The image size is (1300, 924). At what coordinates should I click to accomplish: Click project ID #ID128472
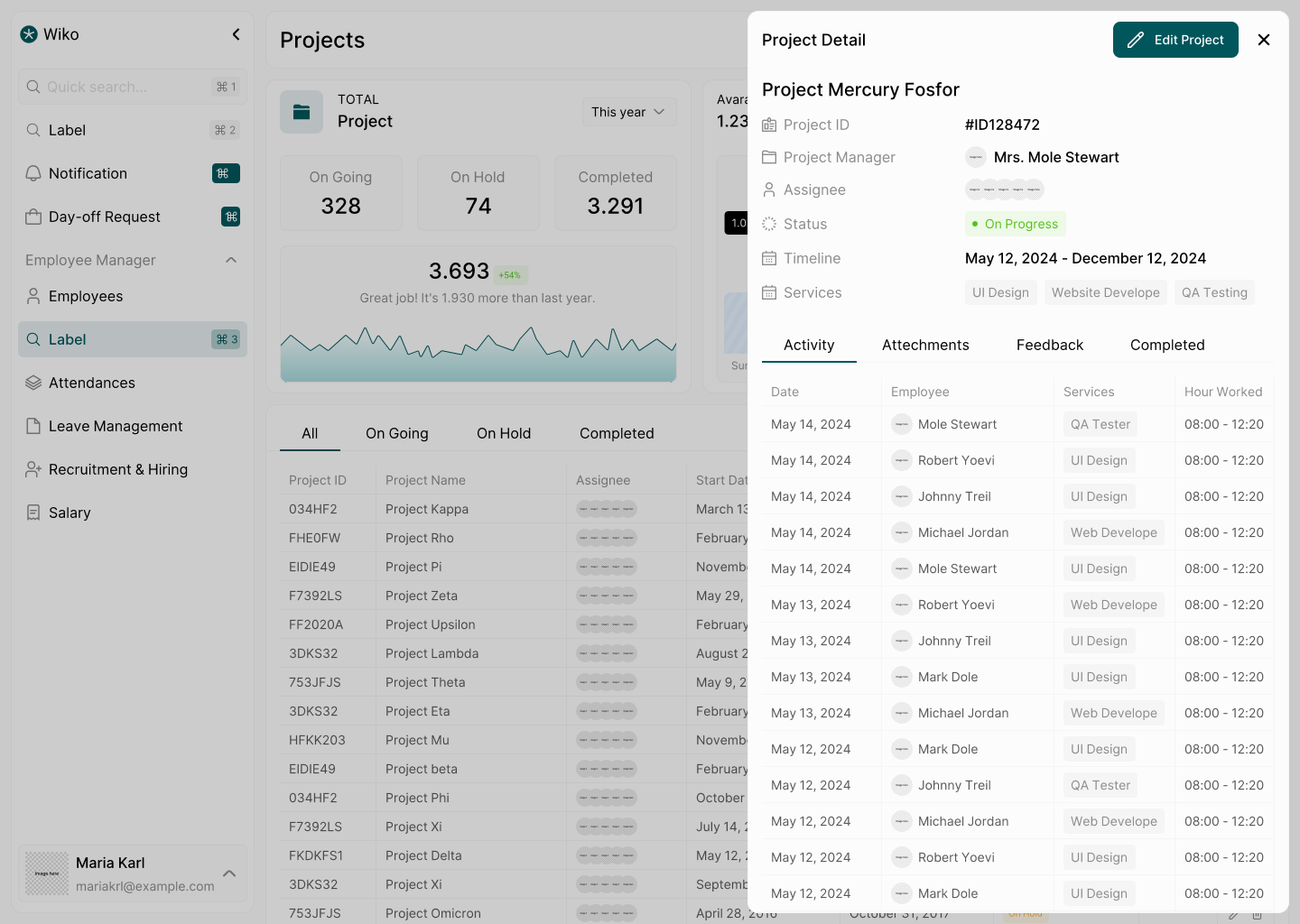1002,125
